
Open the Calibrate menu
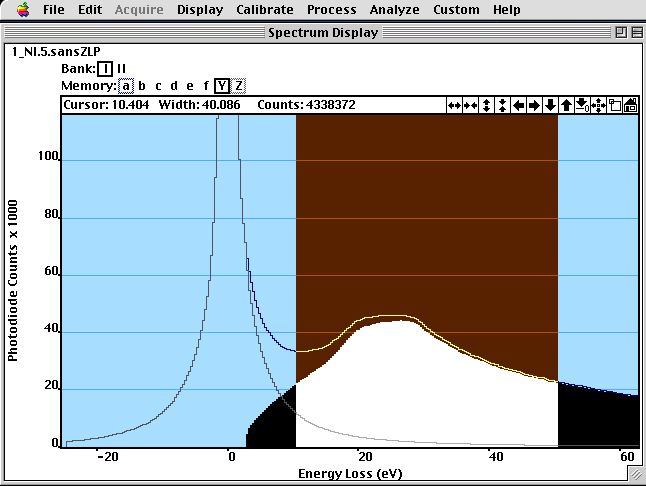pyautogui.click(x=265, y=9)
